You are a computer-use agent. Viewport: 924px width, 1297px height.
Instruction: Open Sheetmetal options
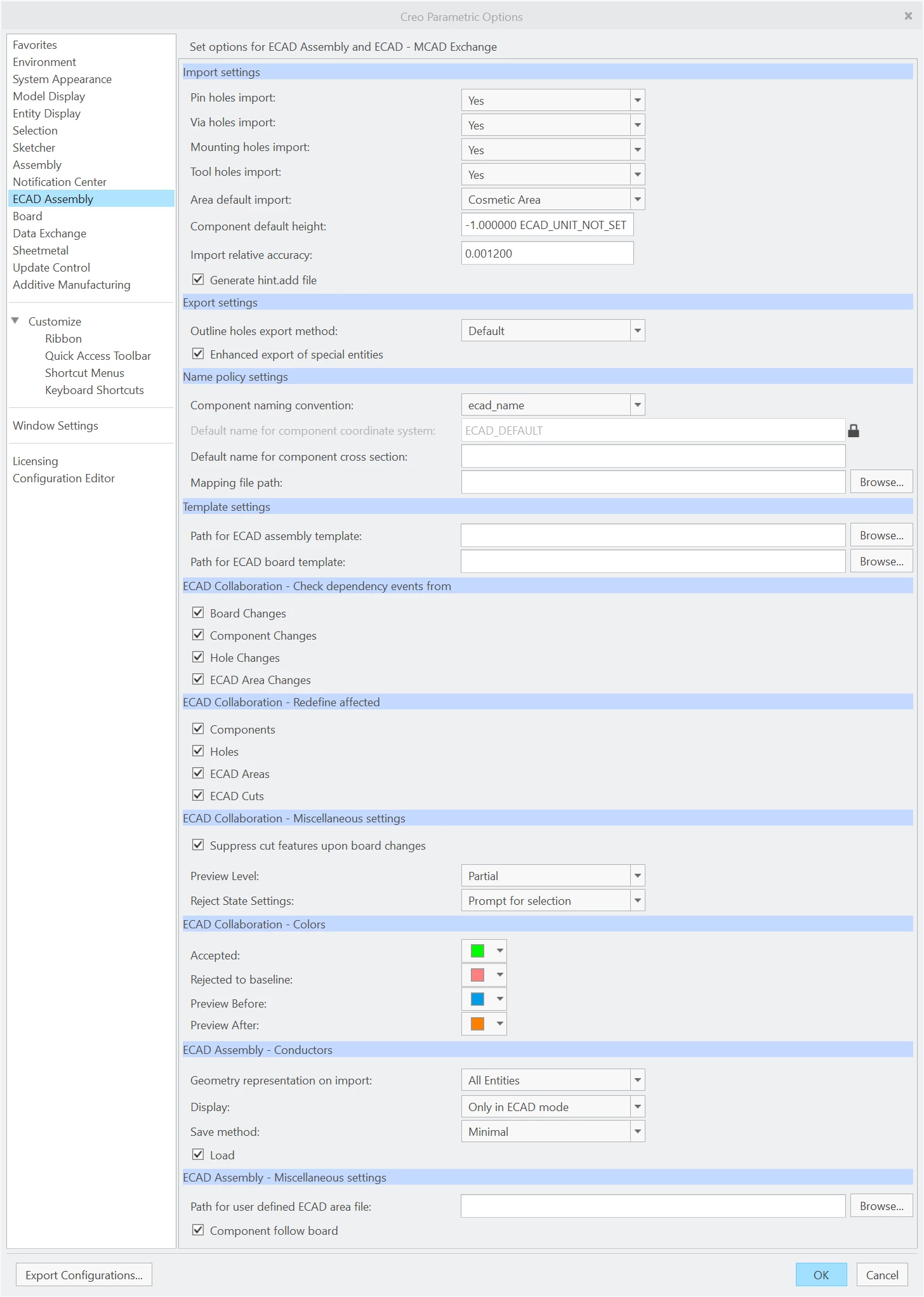[x=41, y=251]
